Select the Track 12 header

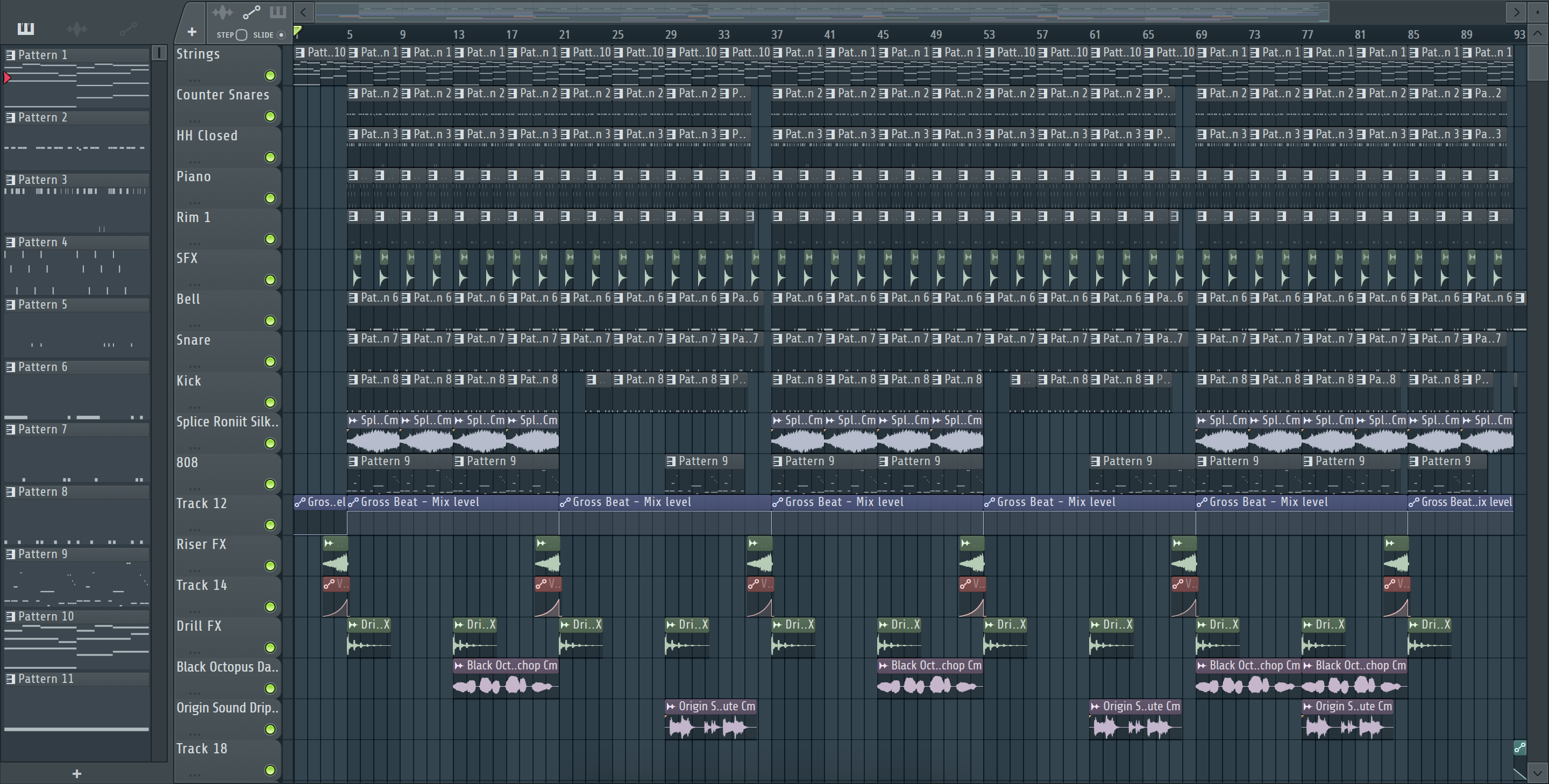[x=228, y=515]
